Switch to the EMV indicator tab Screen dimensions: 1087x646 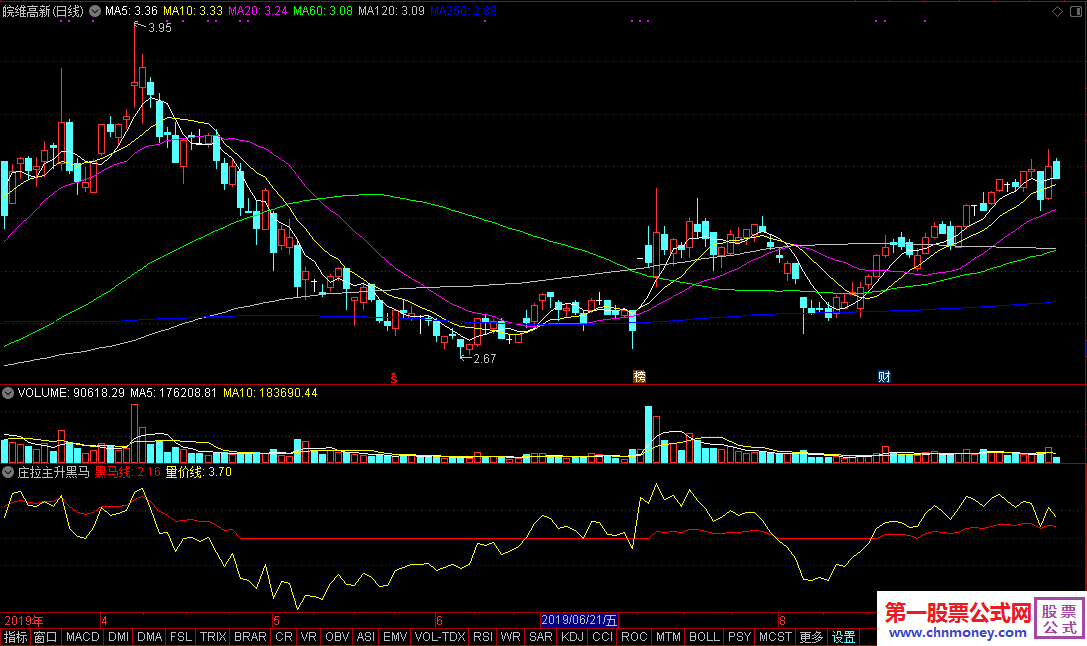tap(395, 637)
